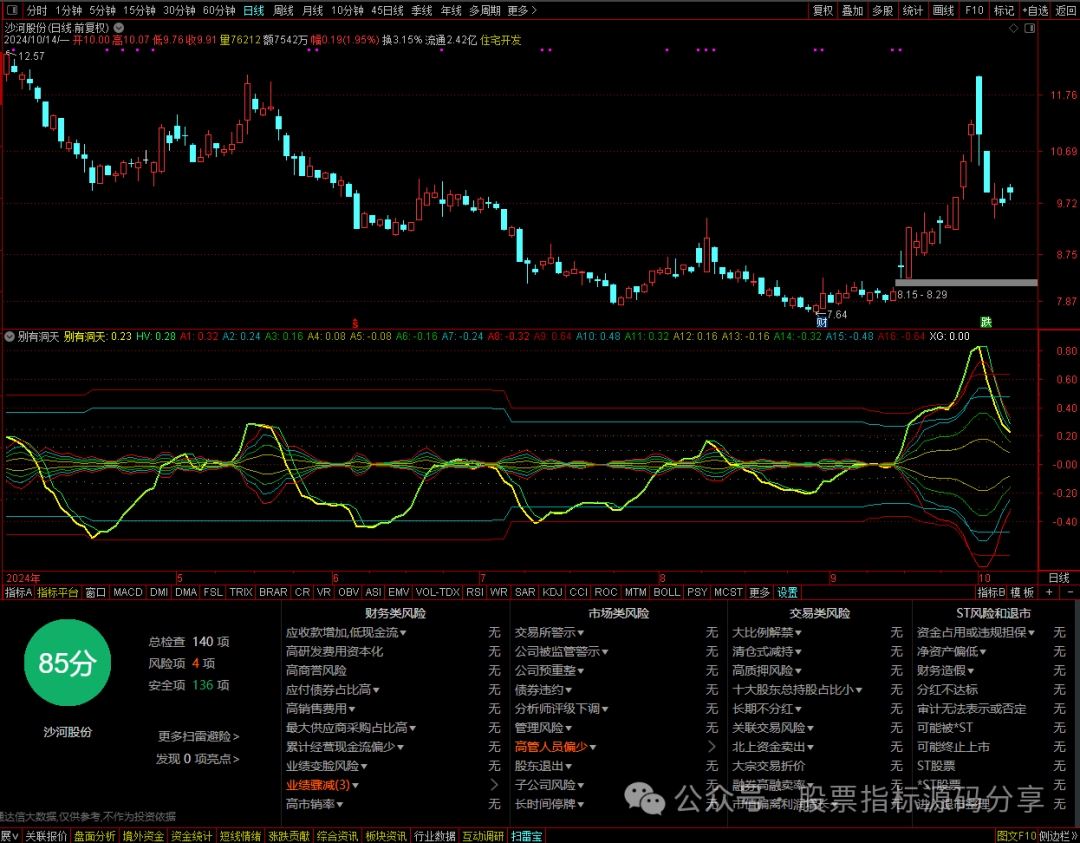Image resolution: width=1080 pixels, height=843 pixels.
Task: Open the 画线 drawing tools
Action: pos(943,10)
